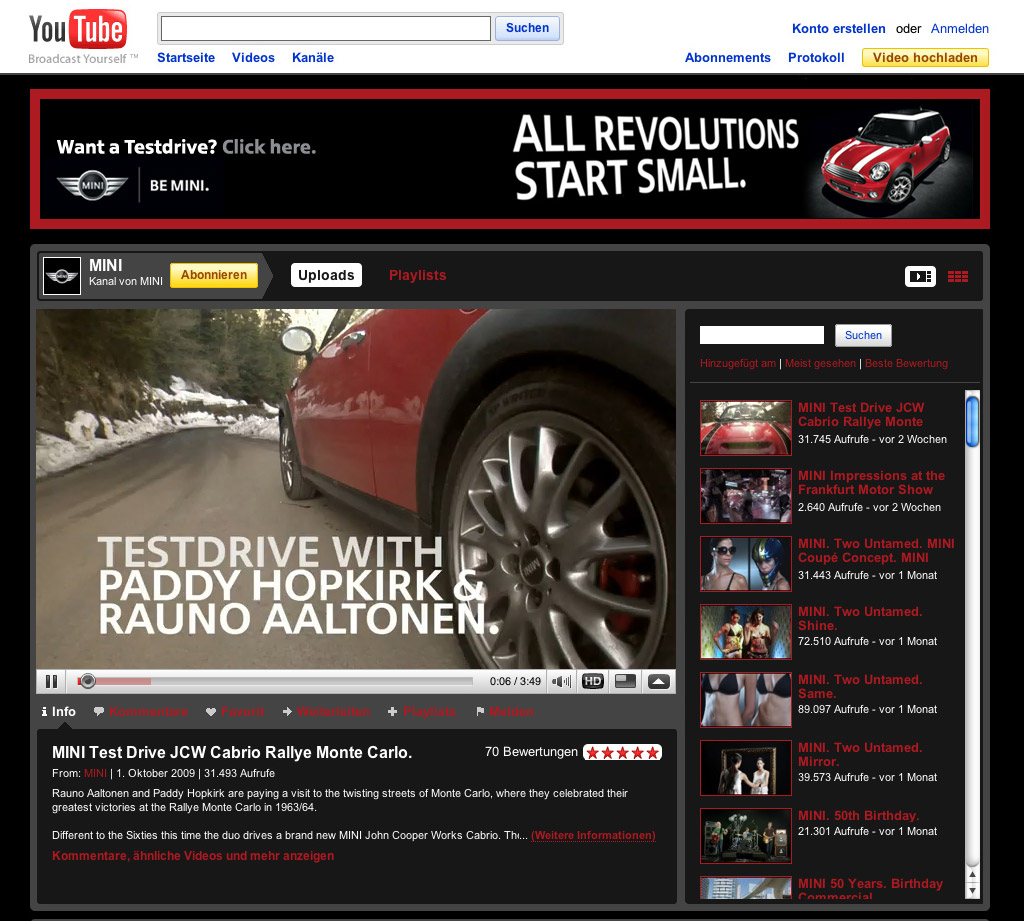Sort by Meist gesehen
The height and width of the screenshot is (921, 1024).
click(x=820, y=363)
